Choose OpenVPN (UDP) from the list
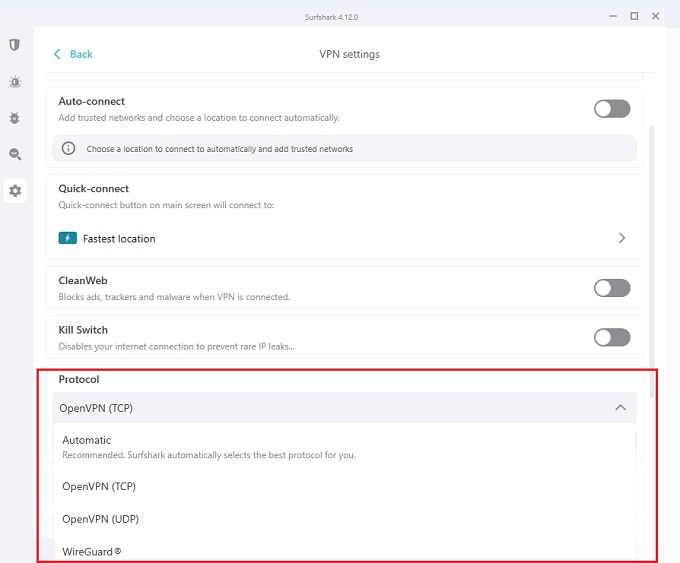680x563 pixels. click(344, 519)
